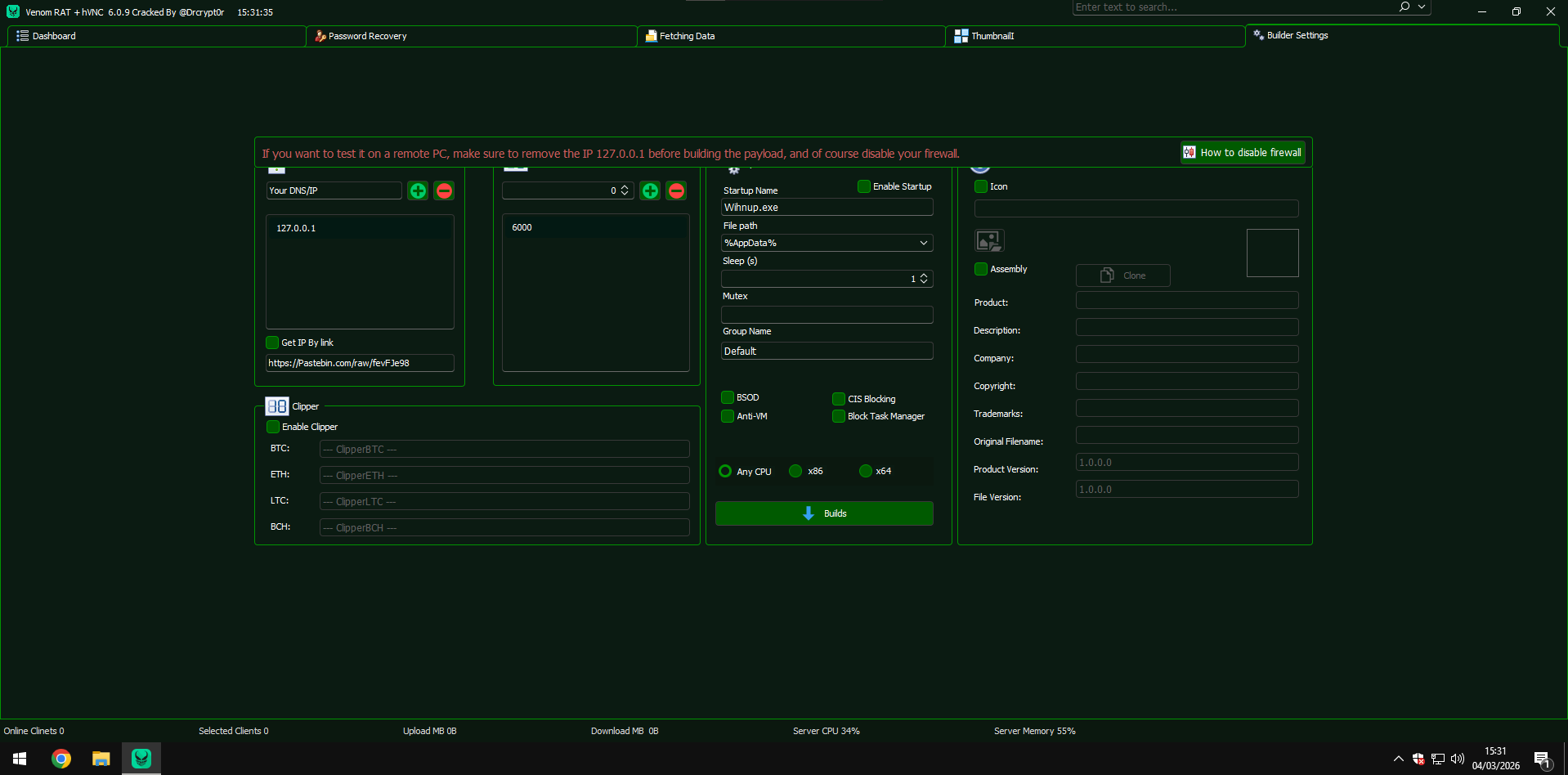The width and height of the screenshot is (1568, 775).
Task: Select the x64 radio option
Action: coord(866,471)
